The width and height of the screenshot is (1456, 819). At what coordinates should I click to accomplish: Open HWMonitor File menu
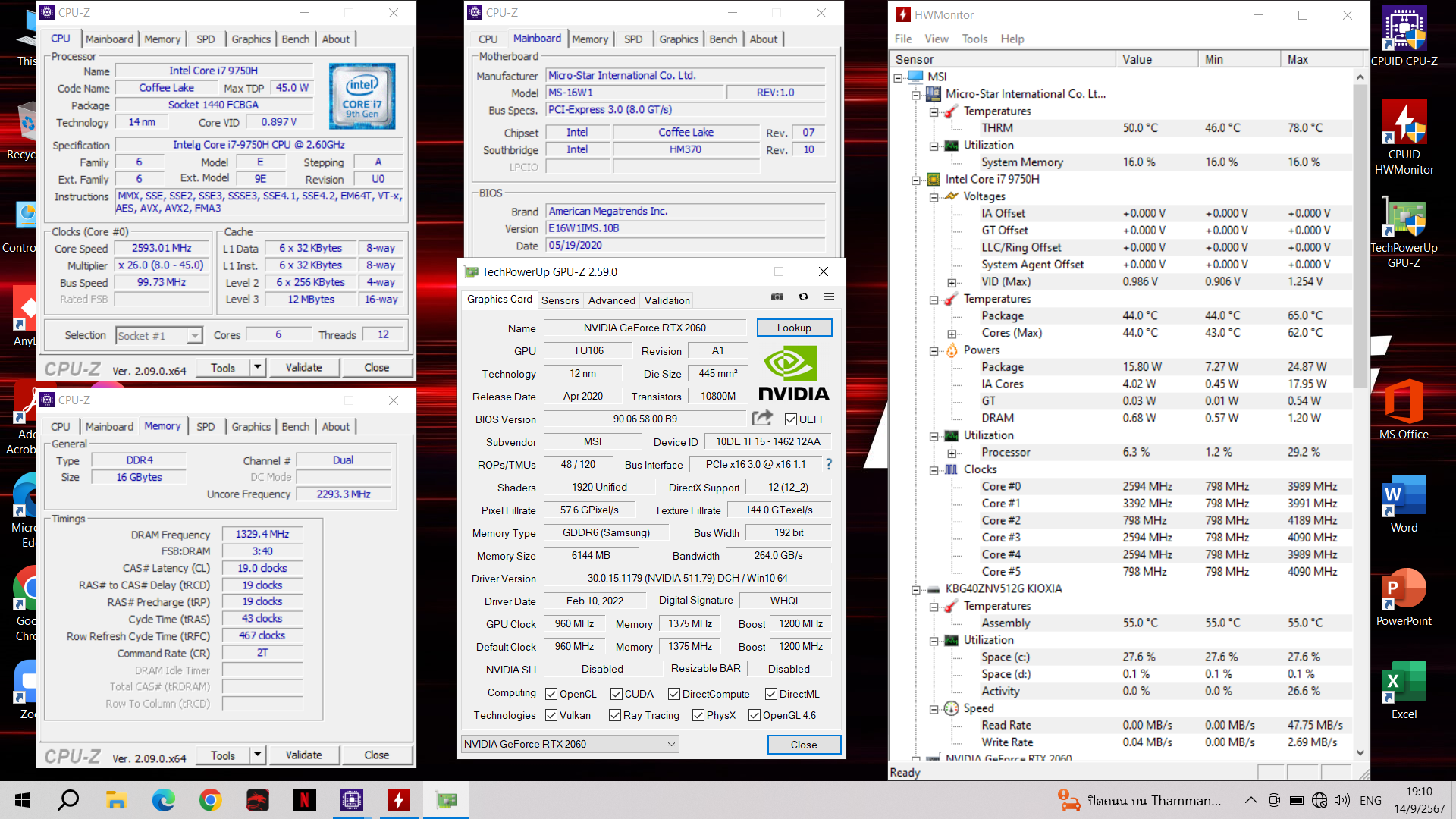(x=902, y=39)
